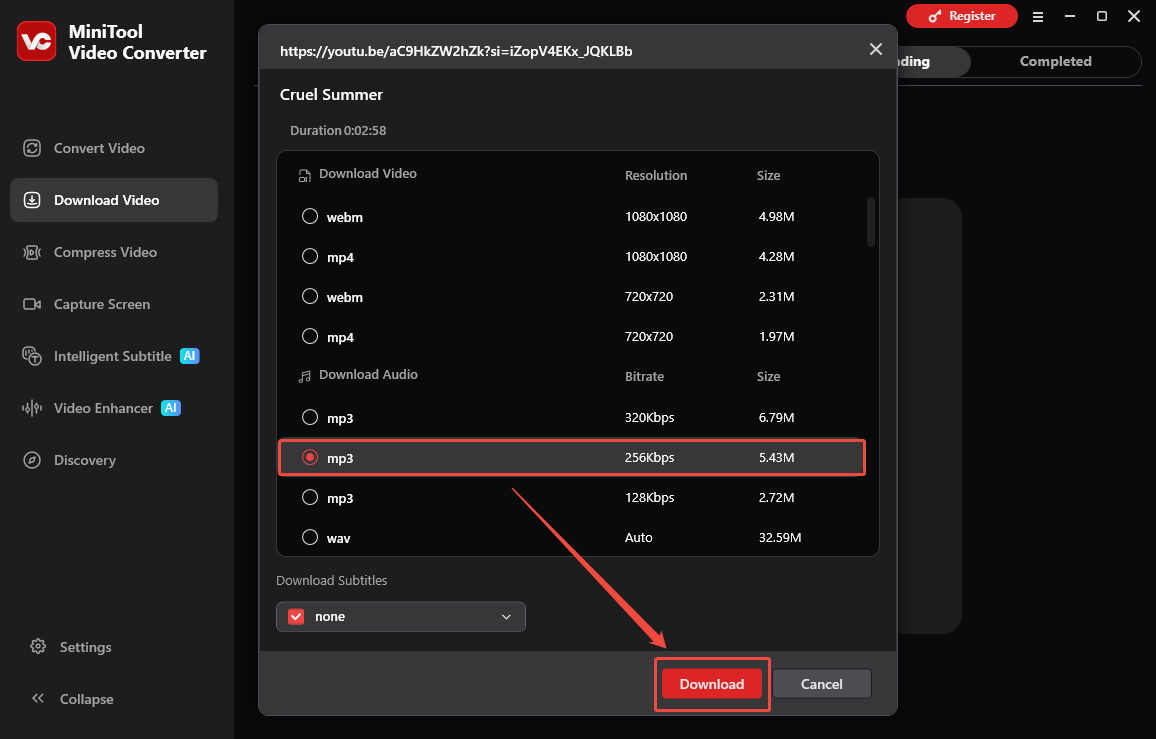The height and width of the screenshot is (739, 1156).
Task: Open Capture Screen section
Action: (x=114, y=304)
